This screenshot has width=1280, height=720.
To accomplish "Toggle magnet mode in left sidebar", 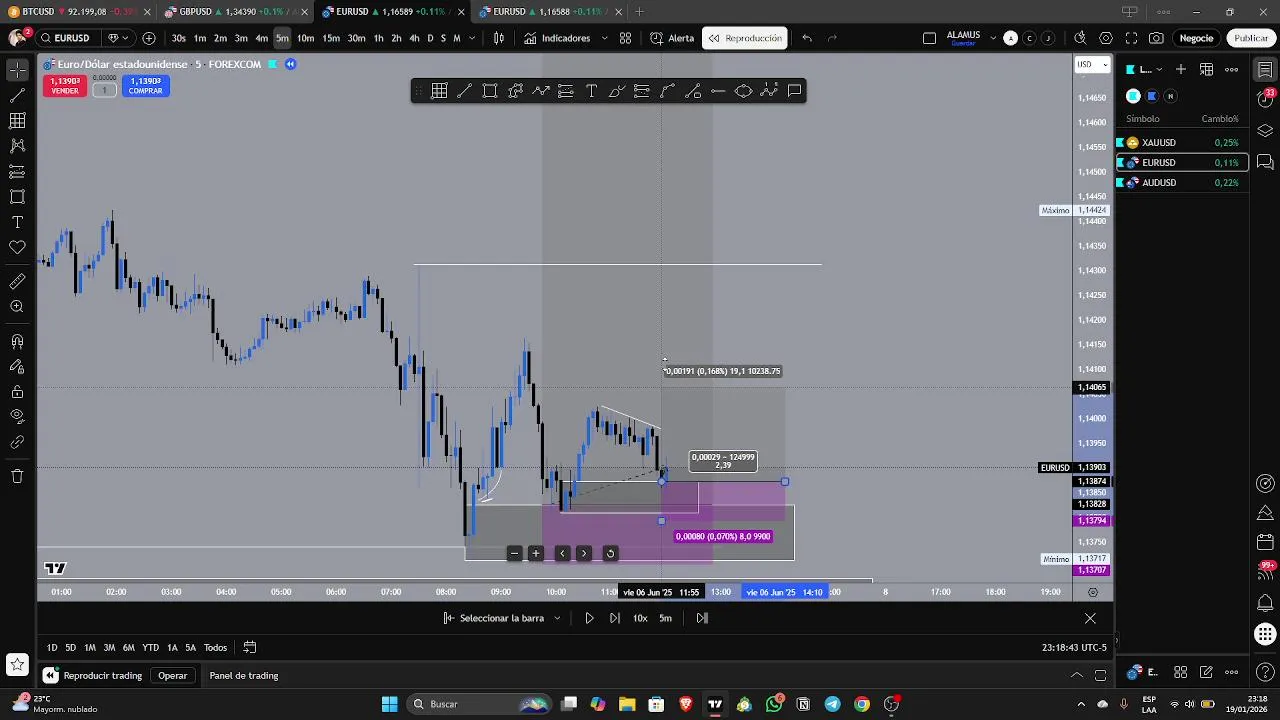I will pos(17,342).
